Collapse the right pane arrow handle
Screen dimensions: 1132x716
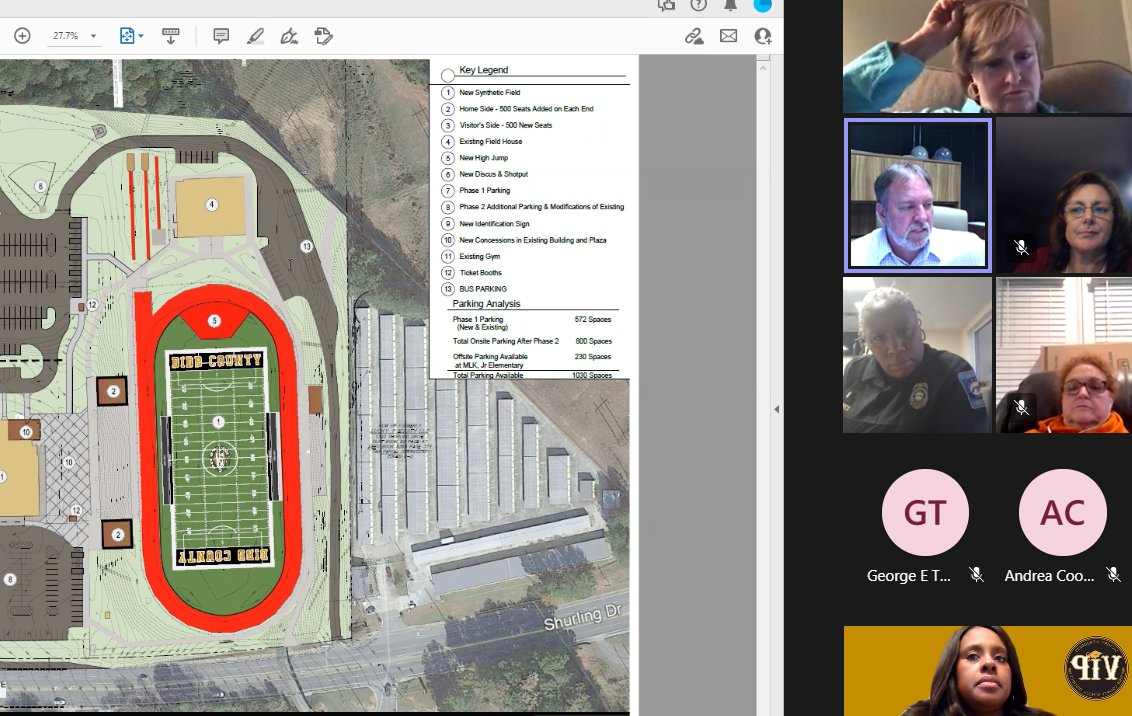coord(777,409)
